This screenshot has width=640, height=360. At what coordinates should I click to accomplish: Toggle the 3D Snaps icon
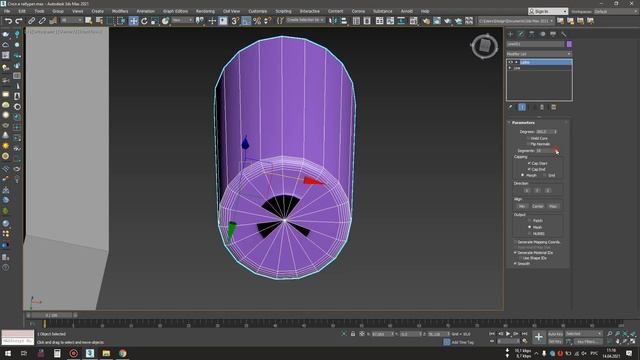235,21
